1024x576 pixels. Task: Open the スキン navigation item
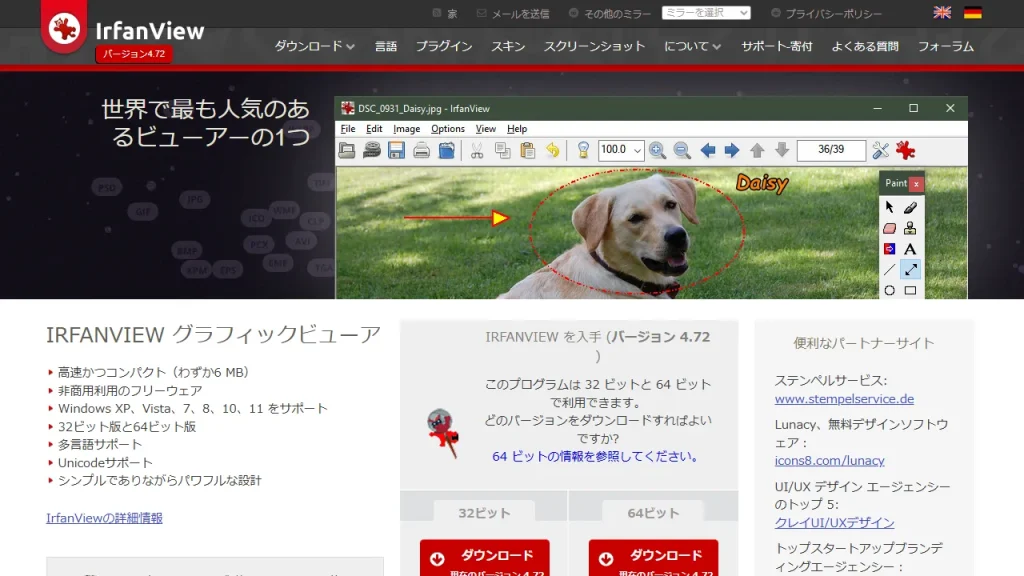(x=508, y=46)
